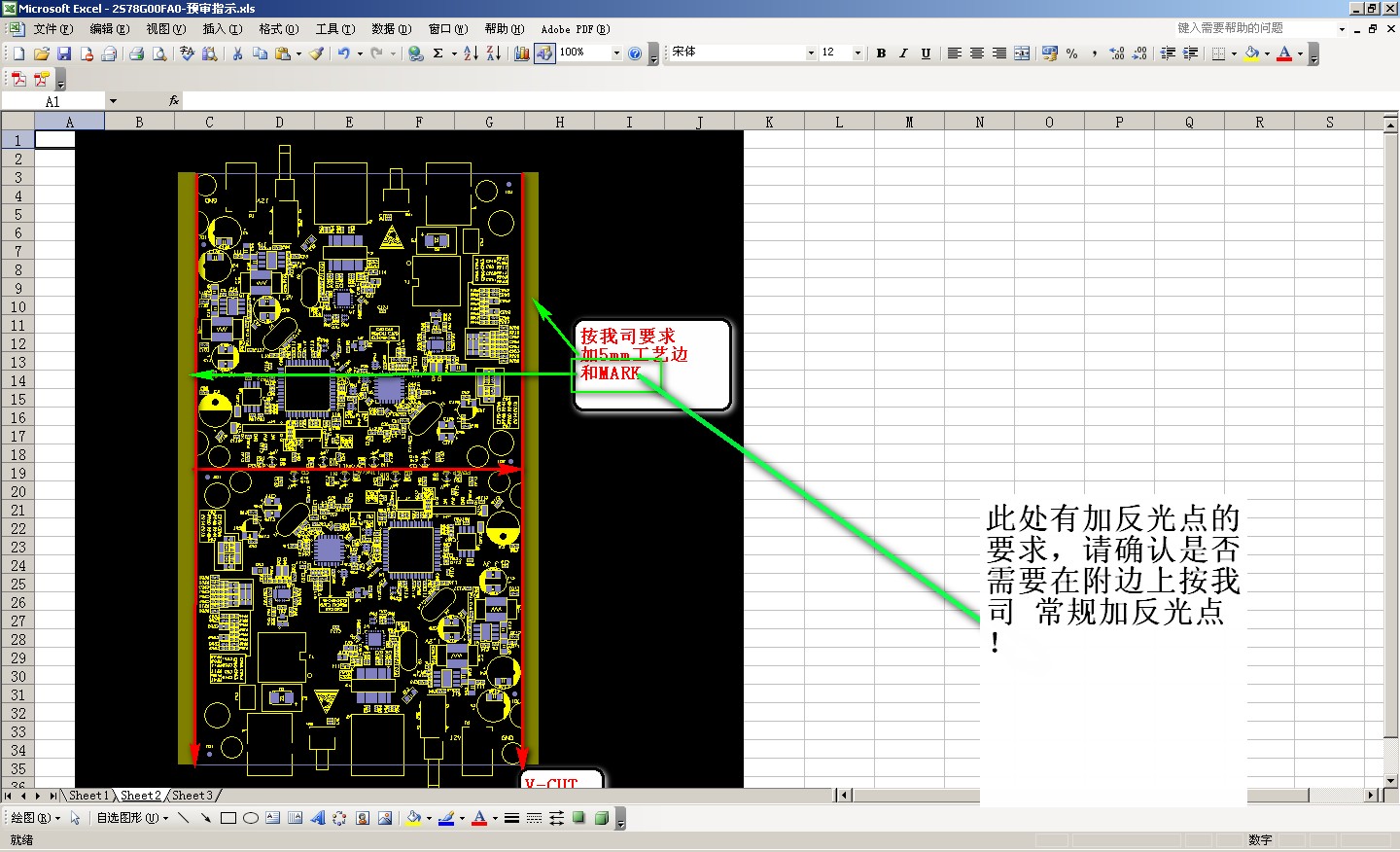Sort descending Z to A
The image size is (1400, 852).
(493, 53)
